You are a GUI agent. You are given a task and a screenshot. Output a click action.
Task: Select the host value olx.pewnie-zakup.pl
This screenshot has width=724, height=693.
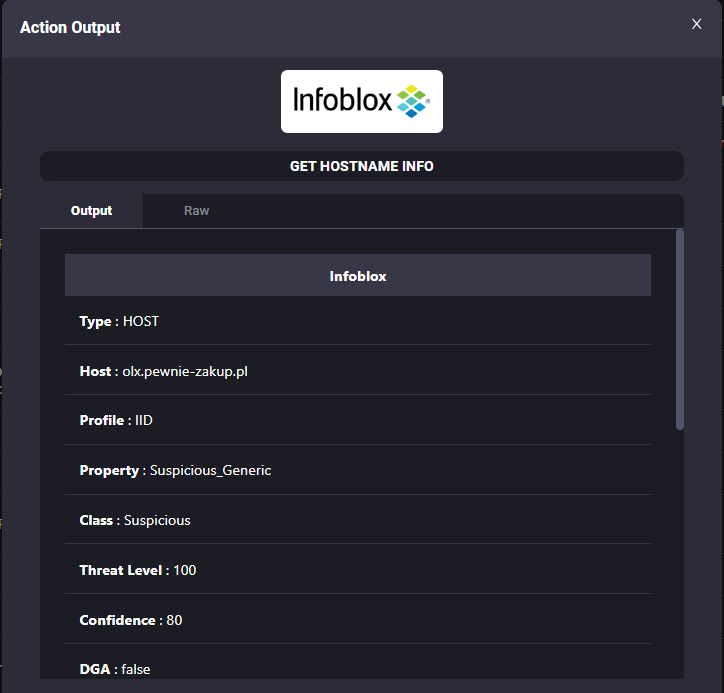point(185,371)
